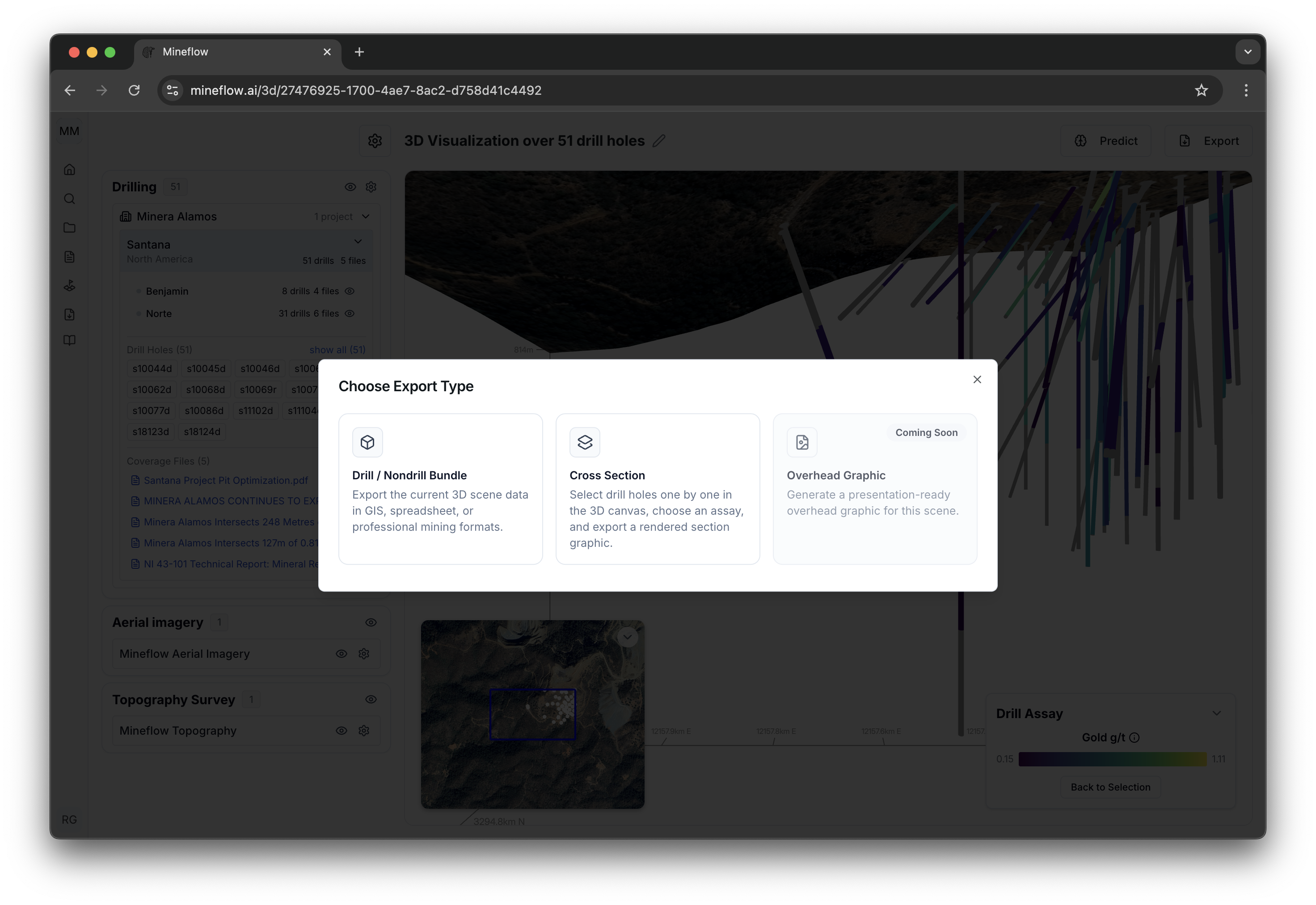This screenshot has width=1316, height=905.
Task: Toggle Mineflow Aerial Imagery visibility eye
Action: [x=341, y=653]
